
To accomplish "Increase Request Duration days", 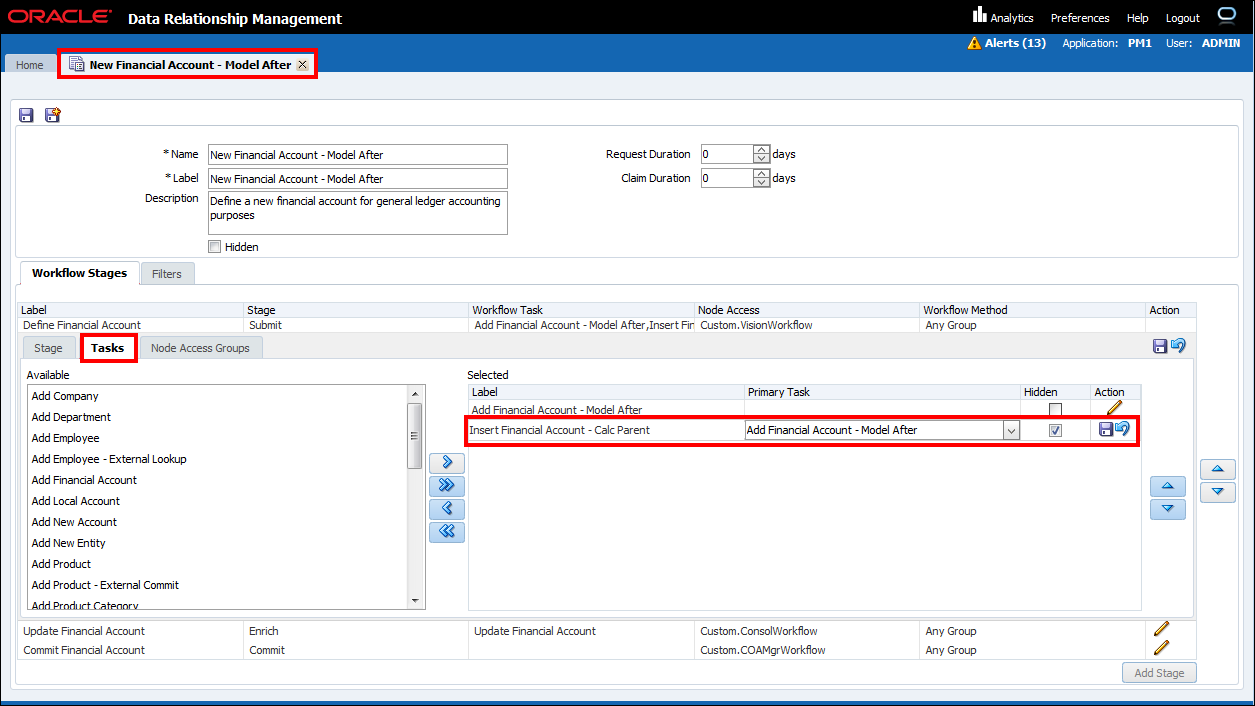I will pos(762,150).
